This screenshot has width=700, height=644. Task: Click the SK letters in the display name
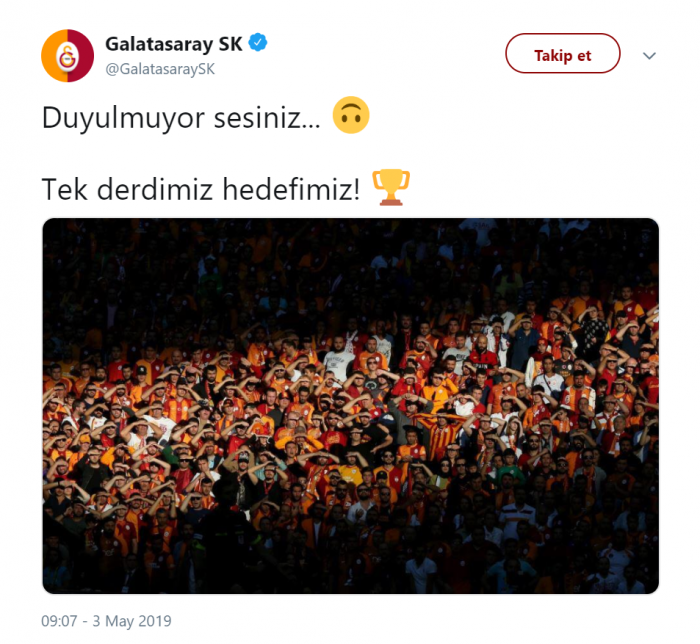(x=230, y=44)
